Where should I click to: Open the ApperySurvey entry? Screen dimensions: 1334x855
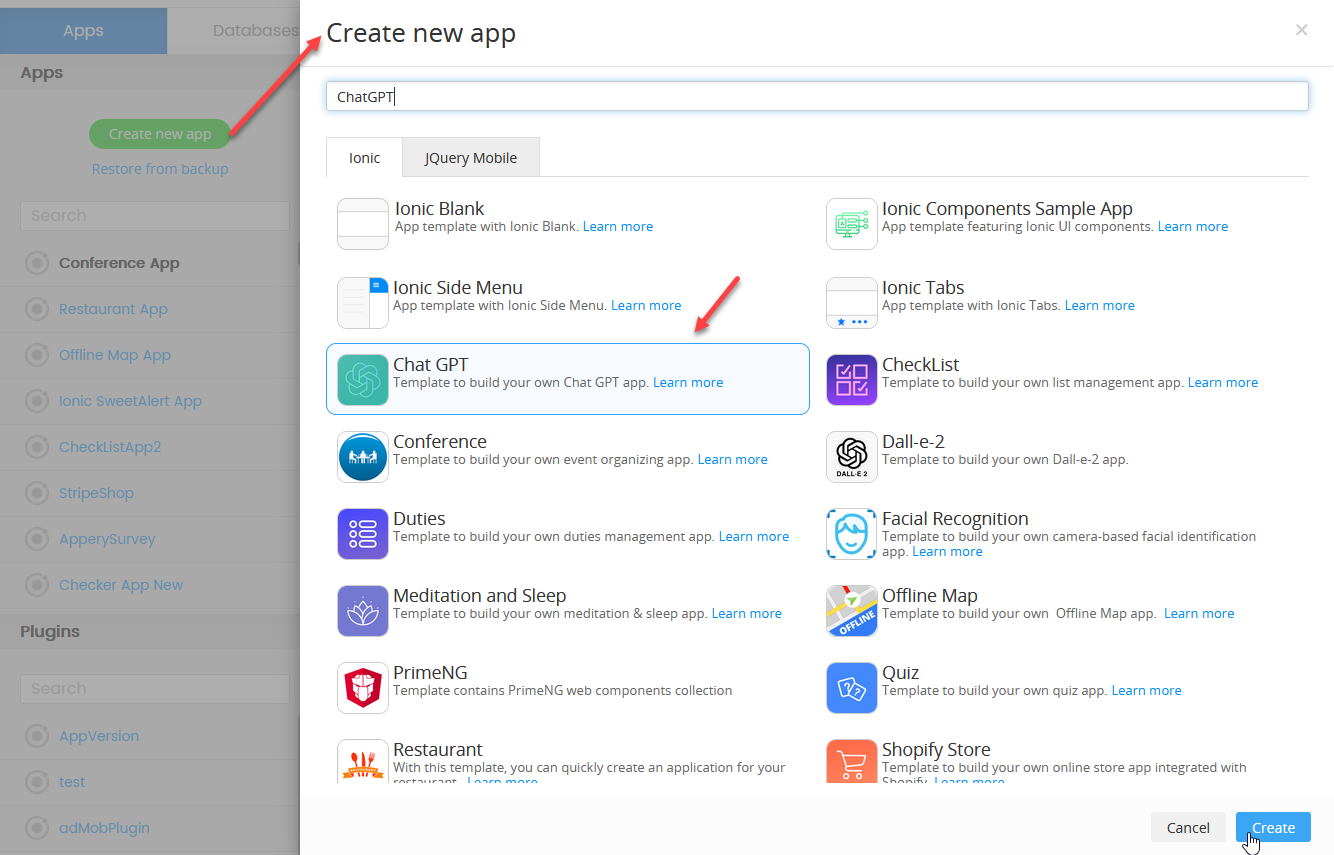coord(107,539)
